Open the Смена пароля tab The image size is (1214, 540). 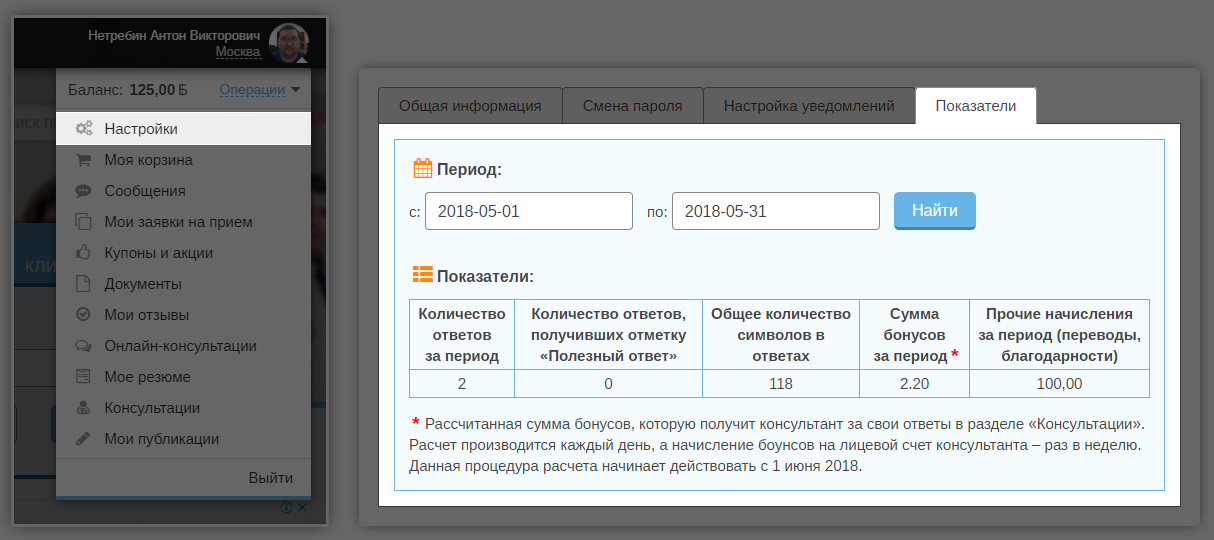(x=632, y=106)
